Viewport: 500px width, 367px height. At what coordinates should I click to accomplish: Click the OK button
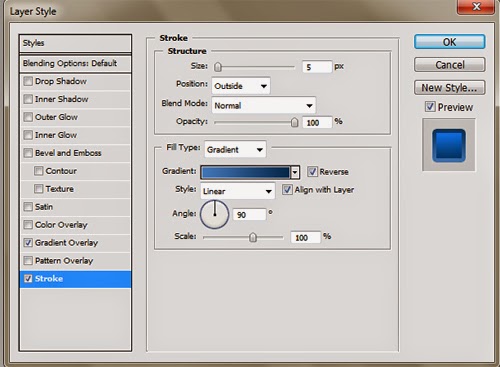(x=449, y=42)
